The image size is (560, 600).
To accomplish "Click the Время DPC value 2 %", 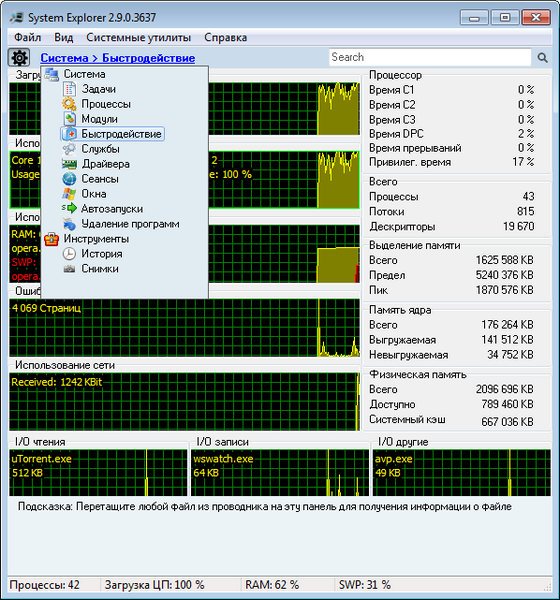I will [x=526, y=134].
